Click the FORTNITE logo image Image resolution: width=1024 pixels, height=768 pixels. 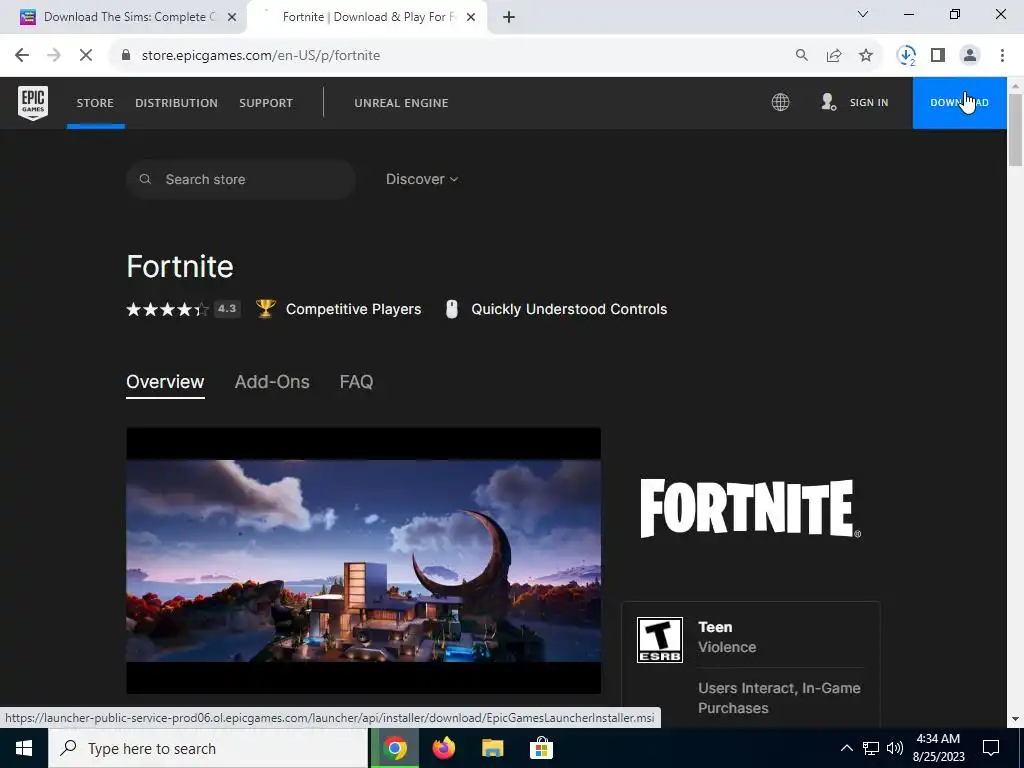click(x=750, y=509)
